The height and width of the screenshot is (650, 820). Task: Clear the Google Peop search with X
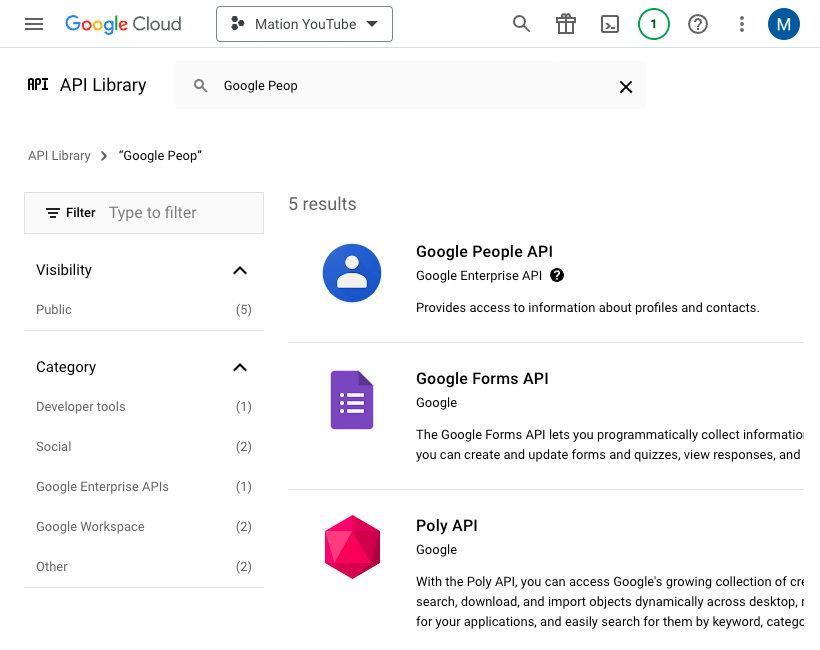[626, 87]
